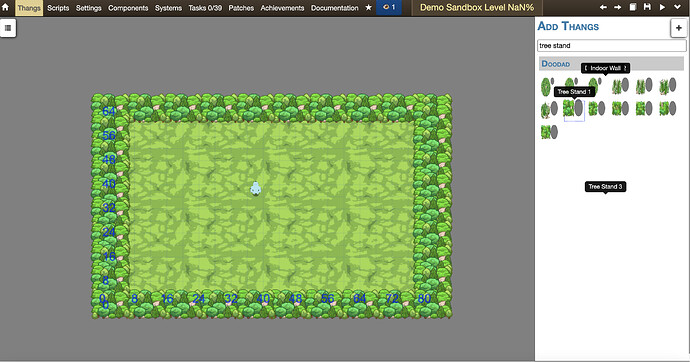Play the level with triangle icon

[662, 7]
